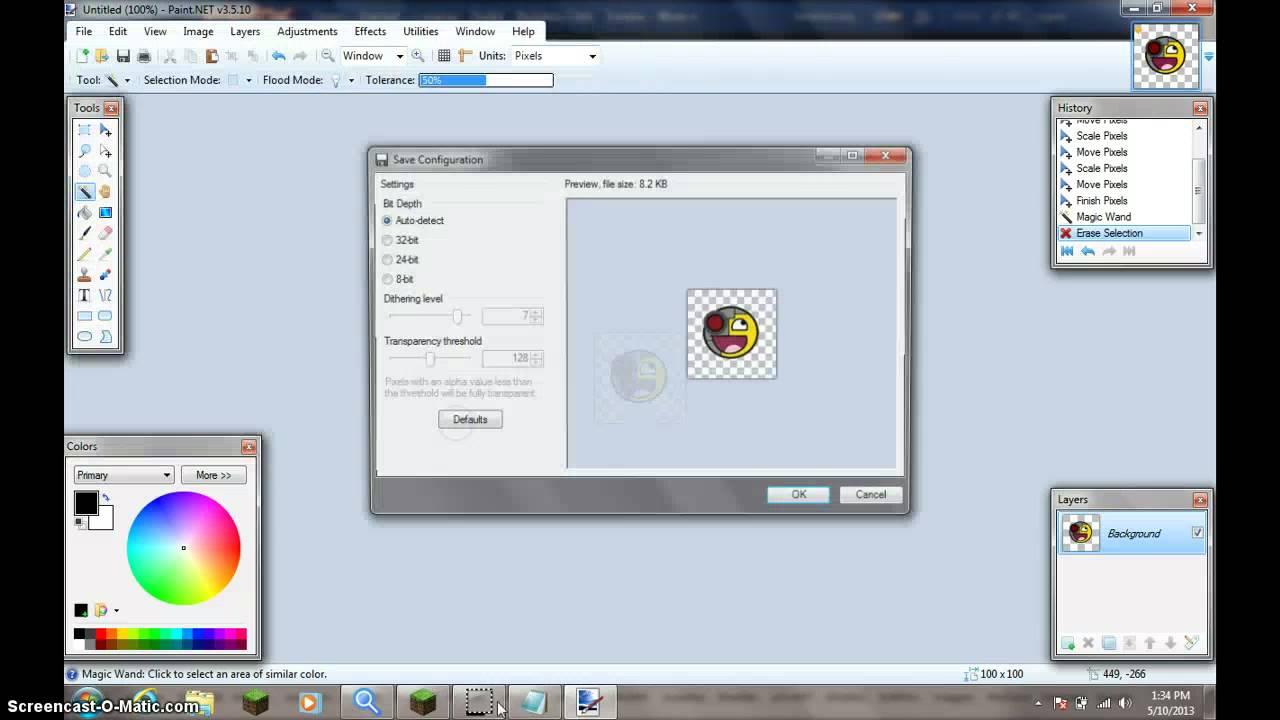
Task: Select the Move Selection tool
Action: click(105, 151)
